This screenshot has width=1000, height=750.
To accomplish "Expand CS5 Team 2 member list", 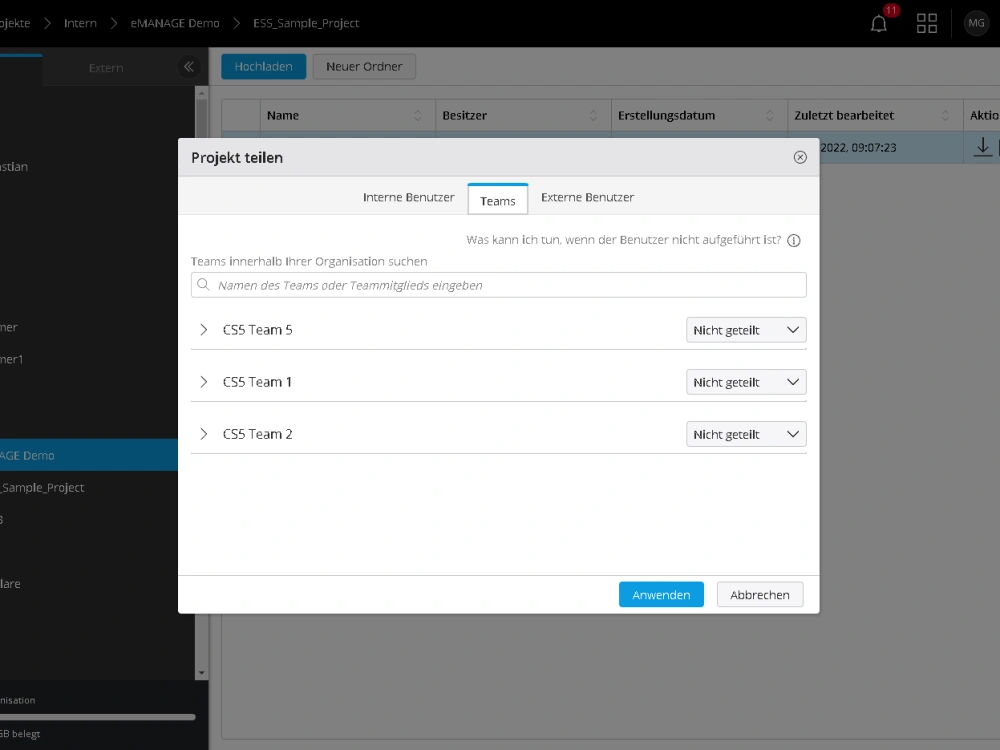I will coord(203,433).
